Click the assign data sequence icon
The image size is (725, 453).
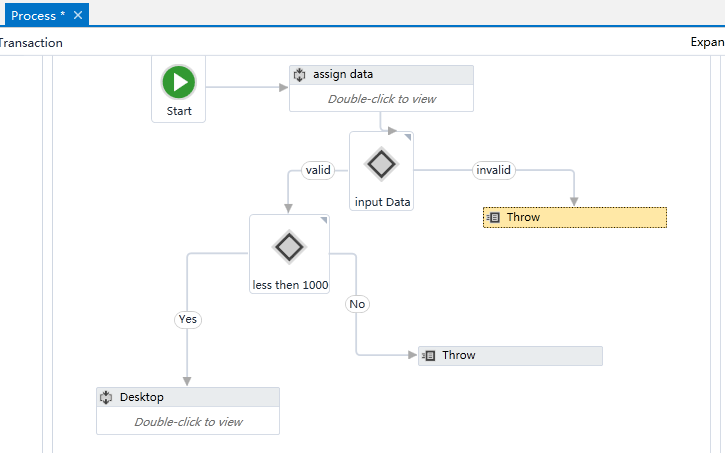300,75
